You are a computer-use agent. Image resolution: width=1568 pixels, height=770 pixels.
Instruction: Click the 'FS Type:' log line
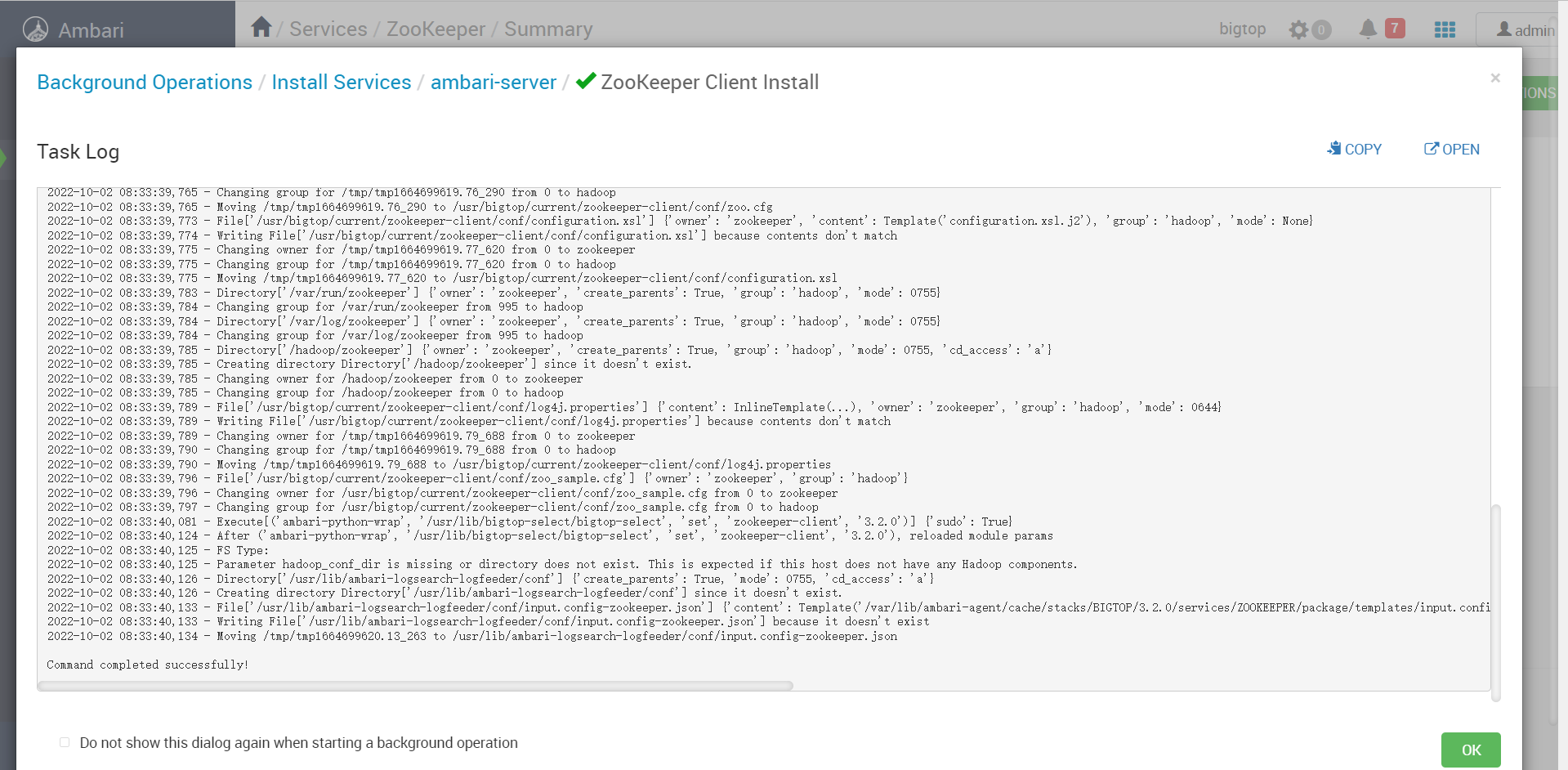158,550
